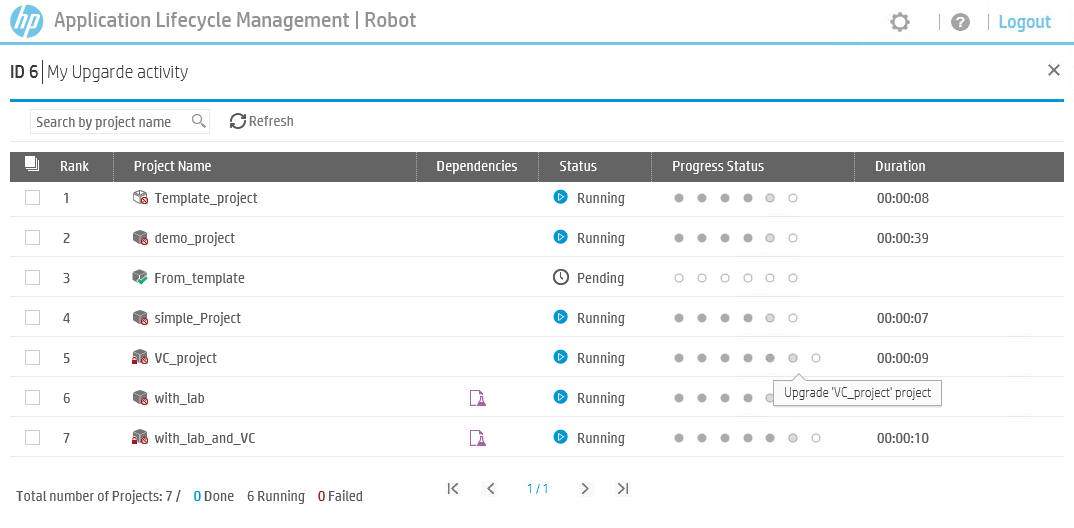Go to the next page arrow
Viewport: 1074px width, 528px height.
pos(586,489)
